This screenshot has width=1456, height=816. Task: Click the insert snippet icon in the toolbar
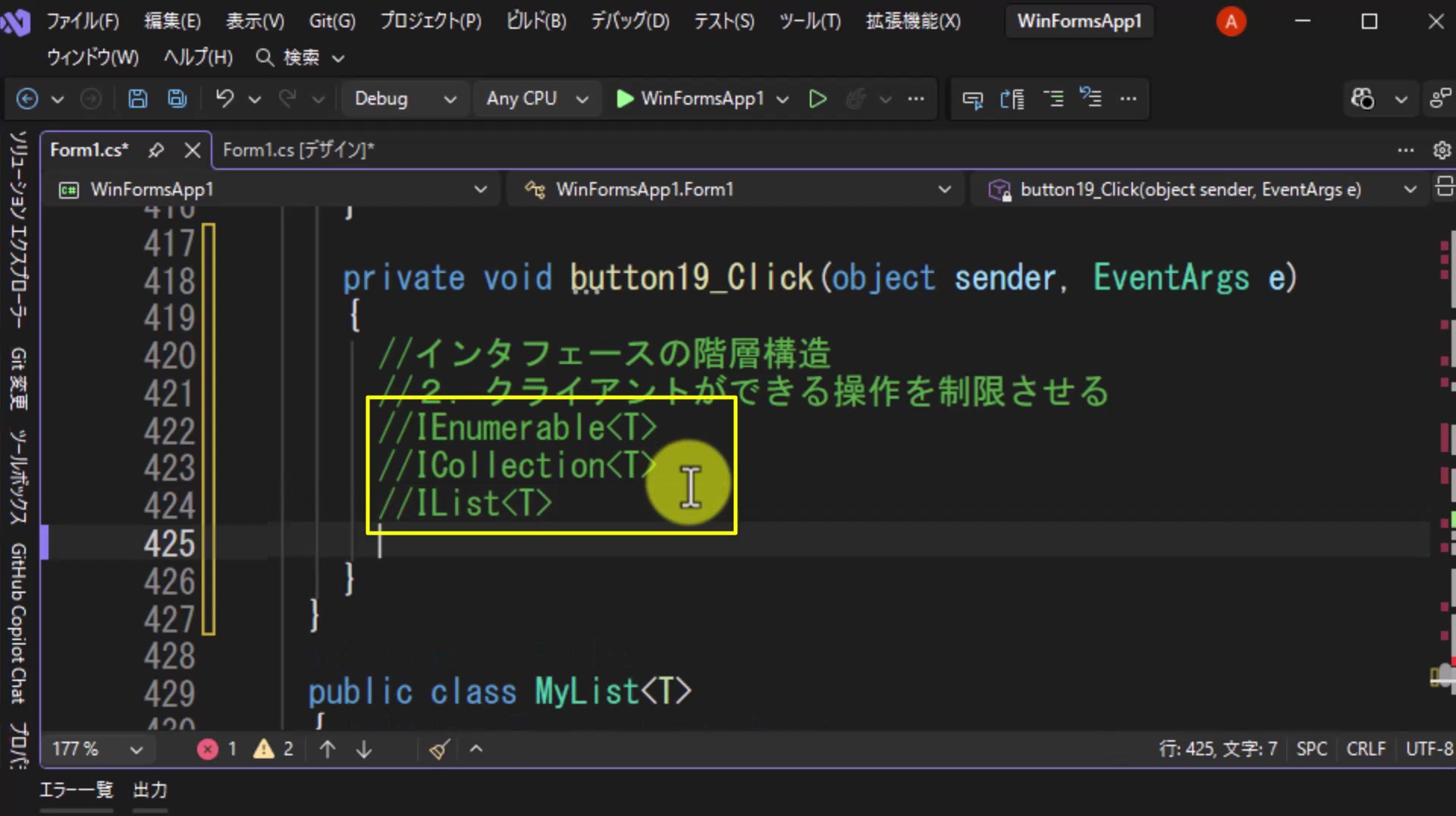tap(1012, 99)
